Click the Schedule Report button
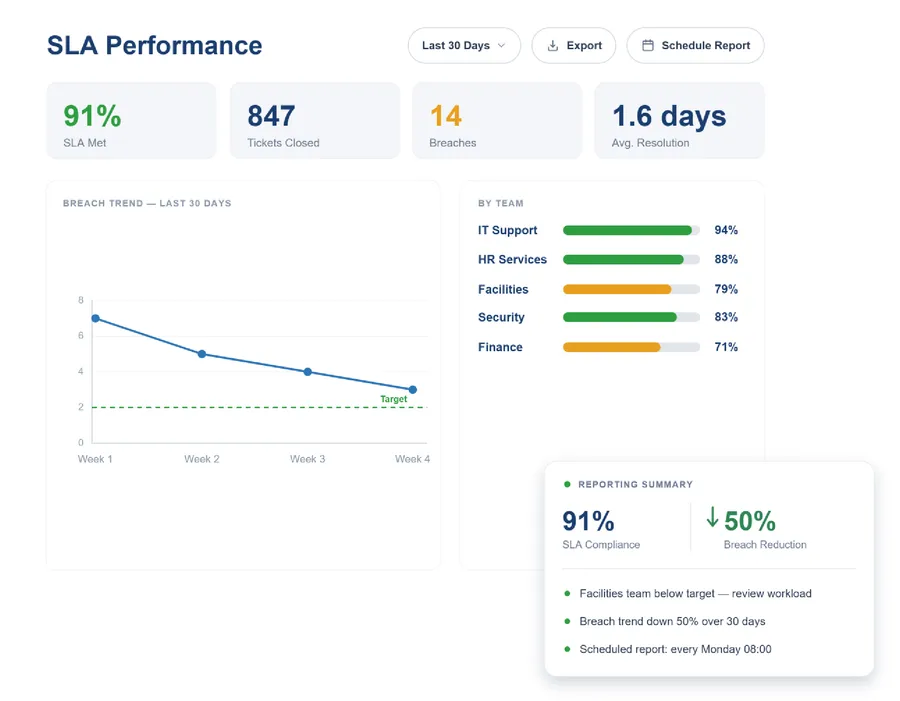900x701 pixels. pos(695,45)
